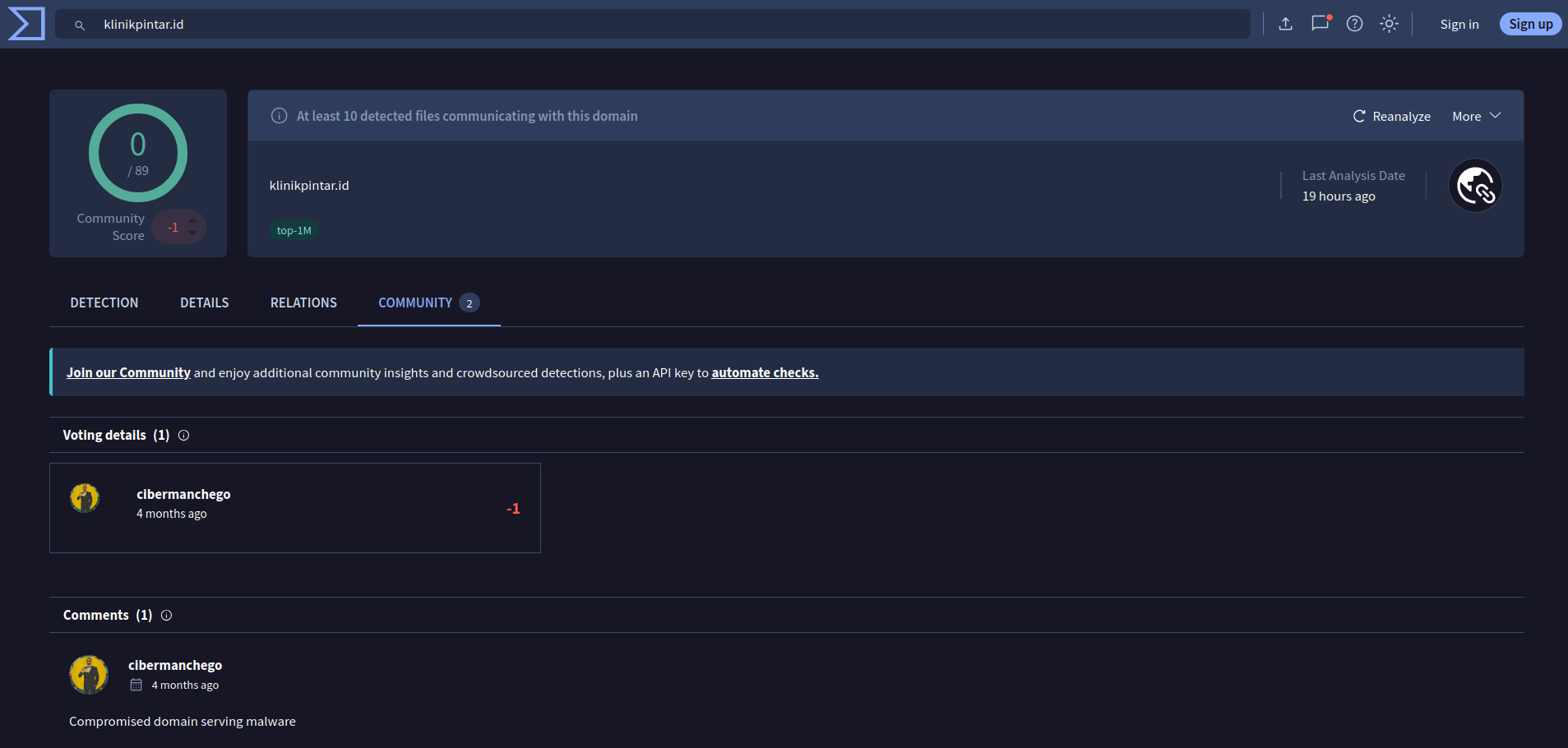The image size is (1568, 748).
Task: Open the help question mark icon
Action: pyautogui.click(x=1355, y=24)
